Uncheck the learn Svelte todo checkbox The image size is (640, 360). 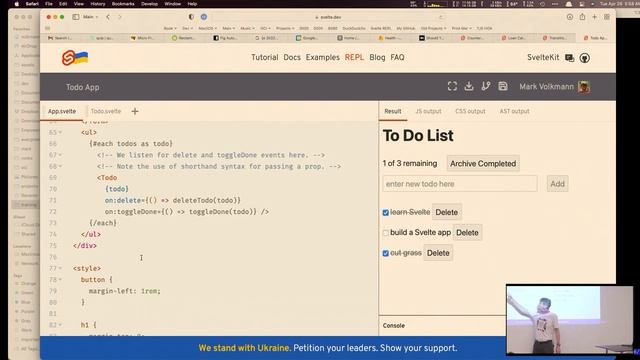385,213
